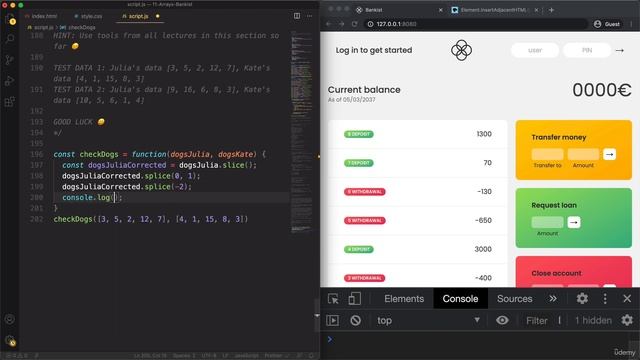640x360 pixels.
Task: Click the user login input field
Action: pyautogui.click(x=535, y=50)
